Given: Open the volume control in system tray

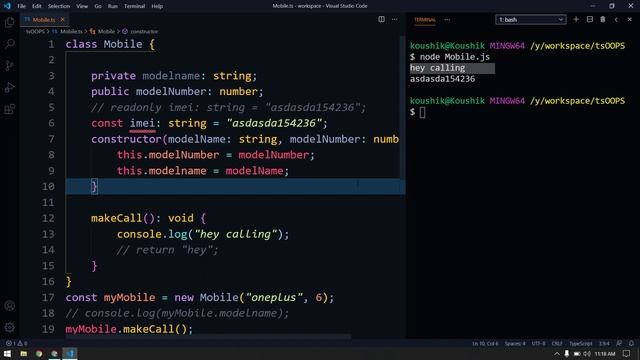Looking at the screenshot, I should click(587, 354).
